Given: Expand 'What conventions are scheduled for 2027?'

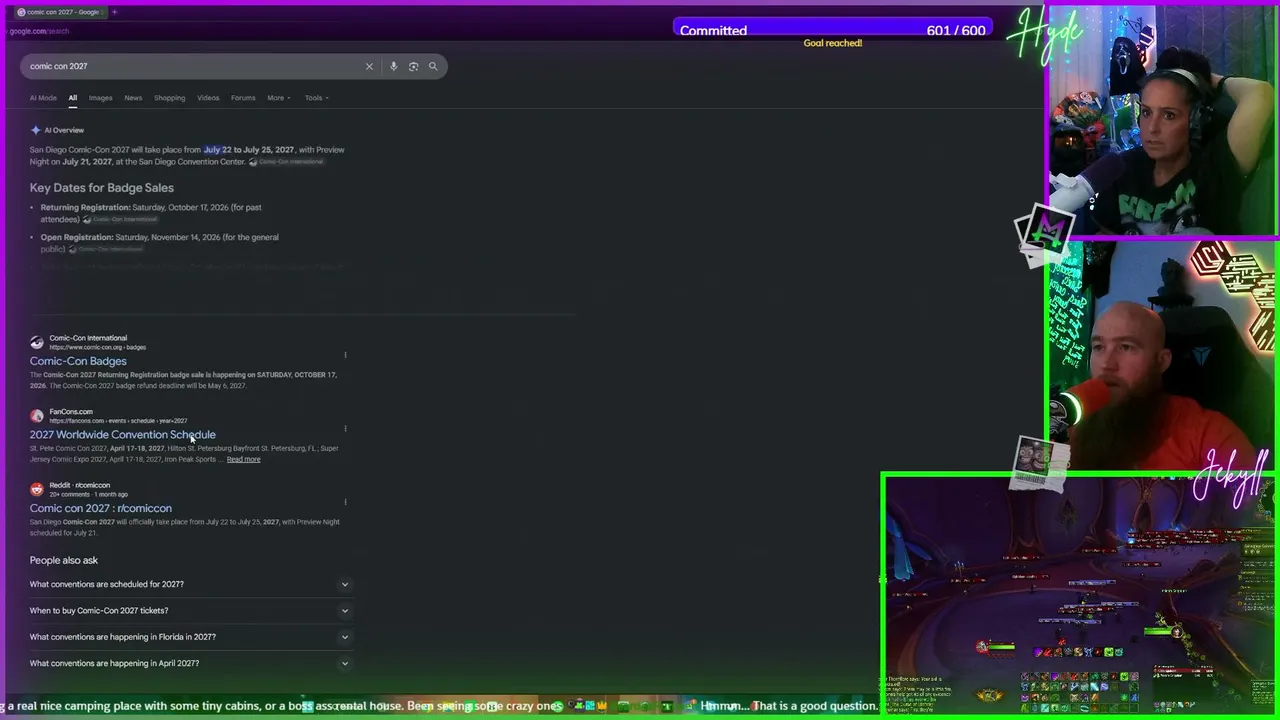Looking at the screenshot, I should [x=190, y=584].
